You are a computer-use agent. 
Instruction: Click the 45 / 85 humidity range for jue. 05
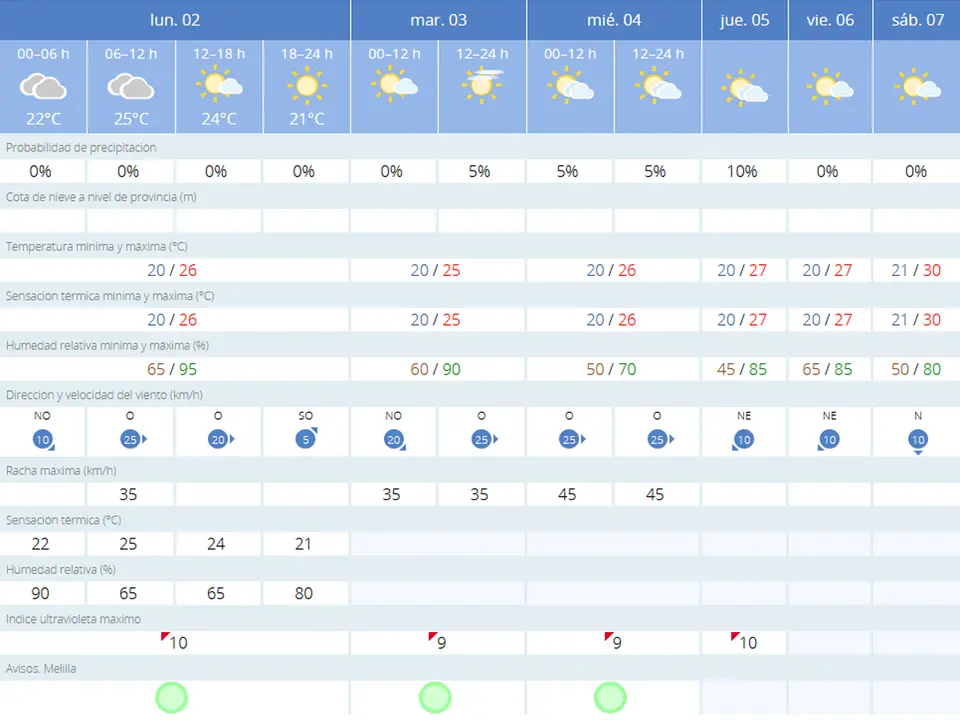(742, 369)
